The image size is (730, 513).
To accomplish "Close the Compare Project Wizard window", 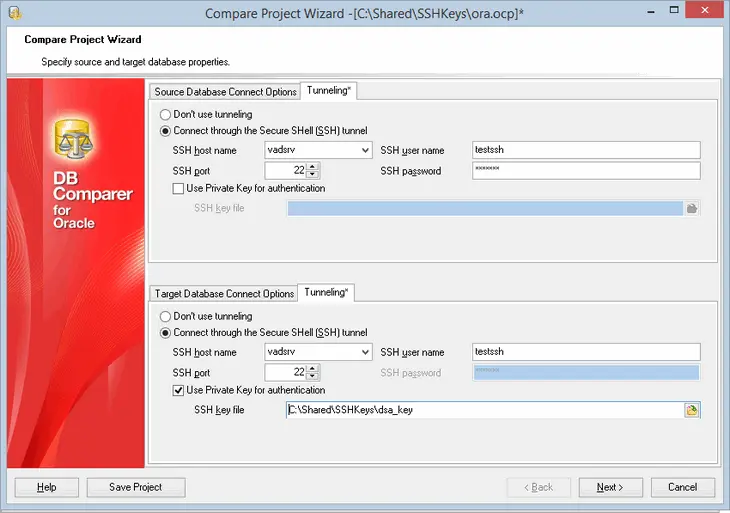I will pyautogui.click(x=705, y=10).
